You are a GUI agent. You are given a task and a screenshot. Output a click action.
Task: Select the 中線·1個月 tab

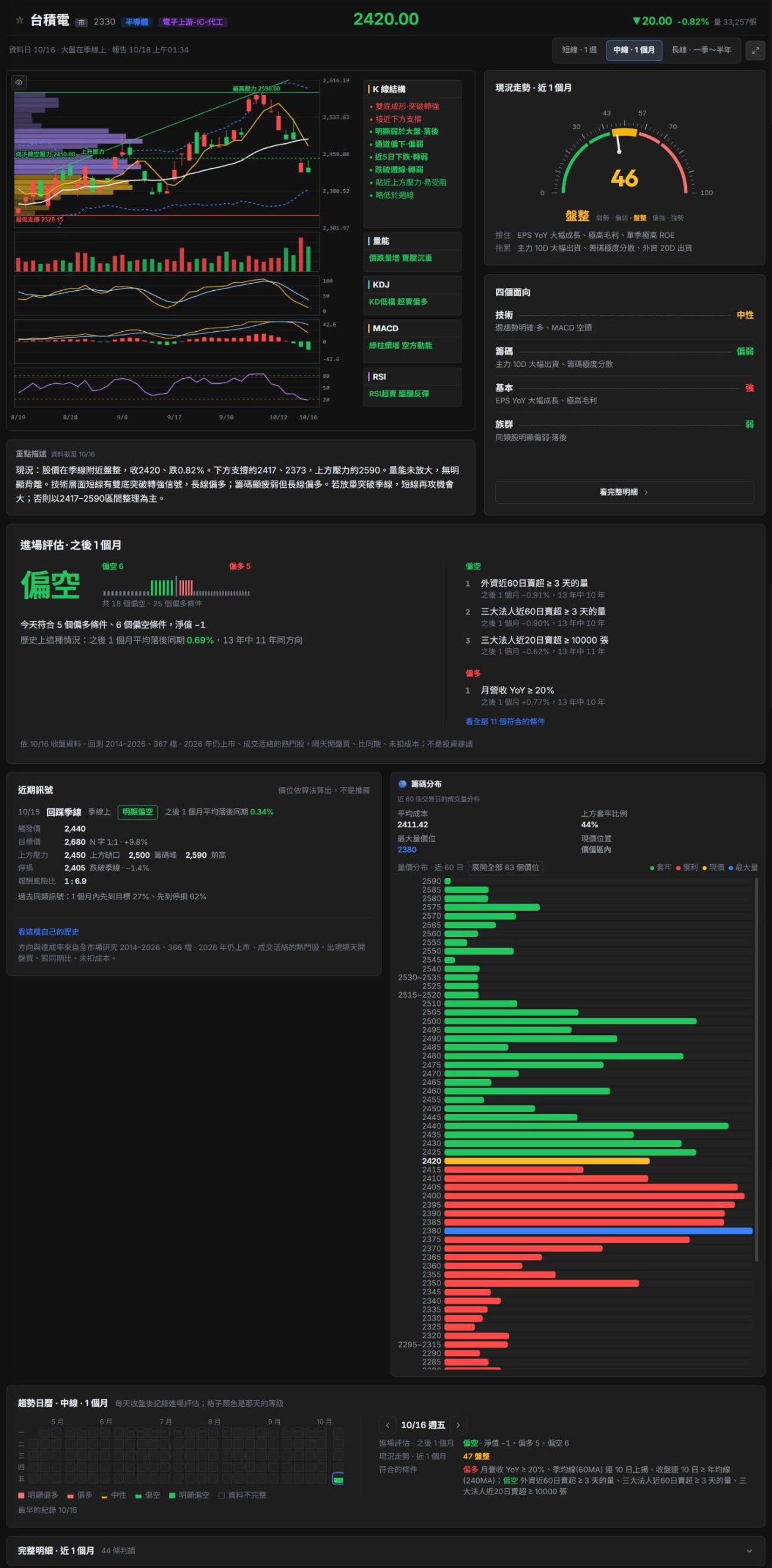coord(634,50)
